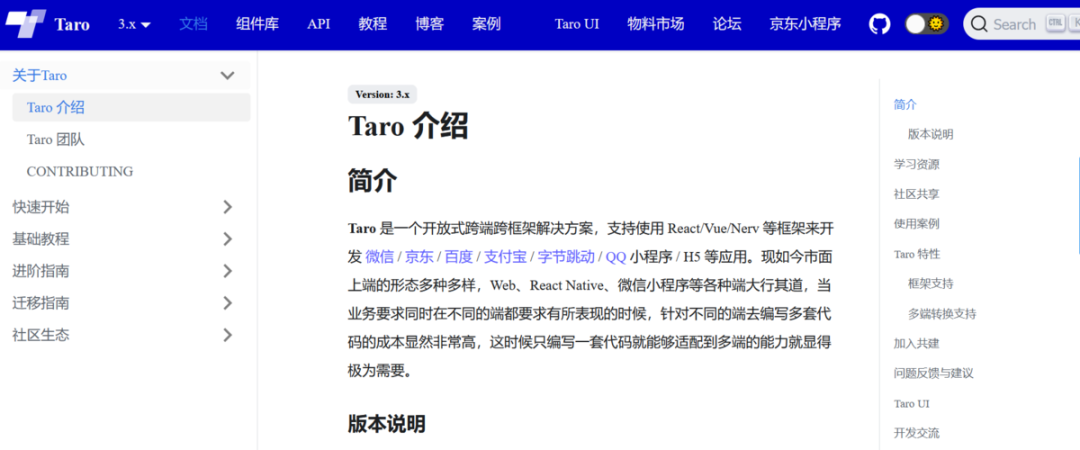
Task: Open the 字节跳动 mini program link
Action: coord(566,257)
